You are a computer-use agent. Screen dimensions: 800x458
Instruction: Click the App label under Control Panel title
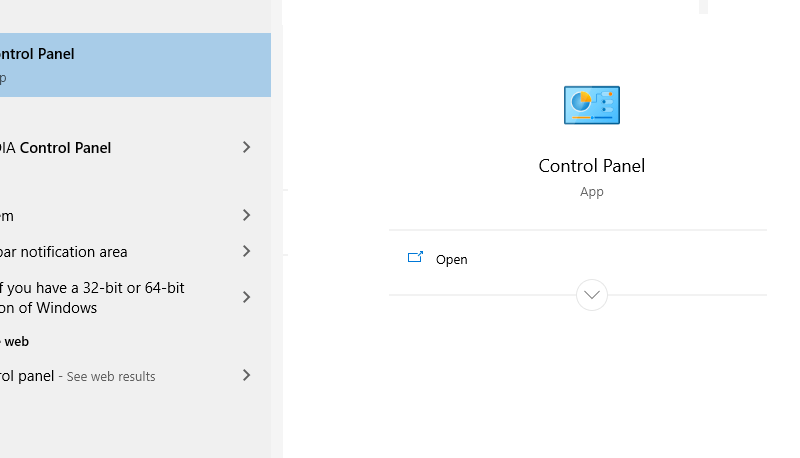pos(591,192)
